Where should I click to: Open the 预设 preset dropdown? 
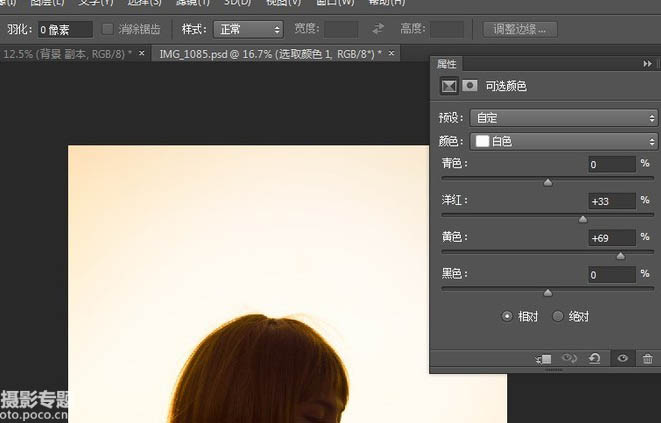[563, 118]
